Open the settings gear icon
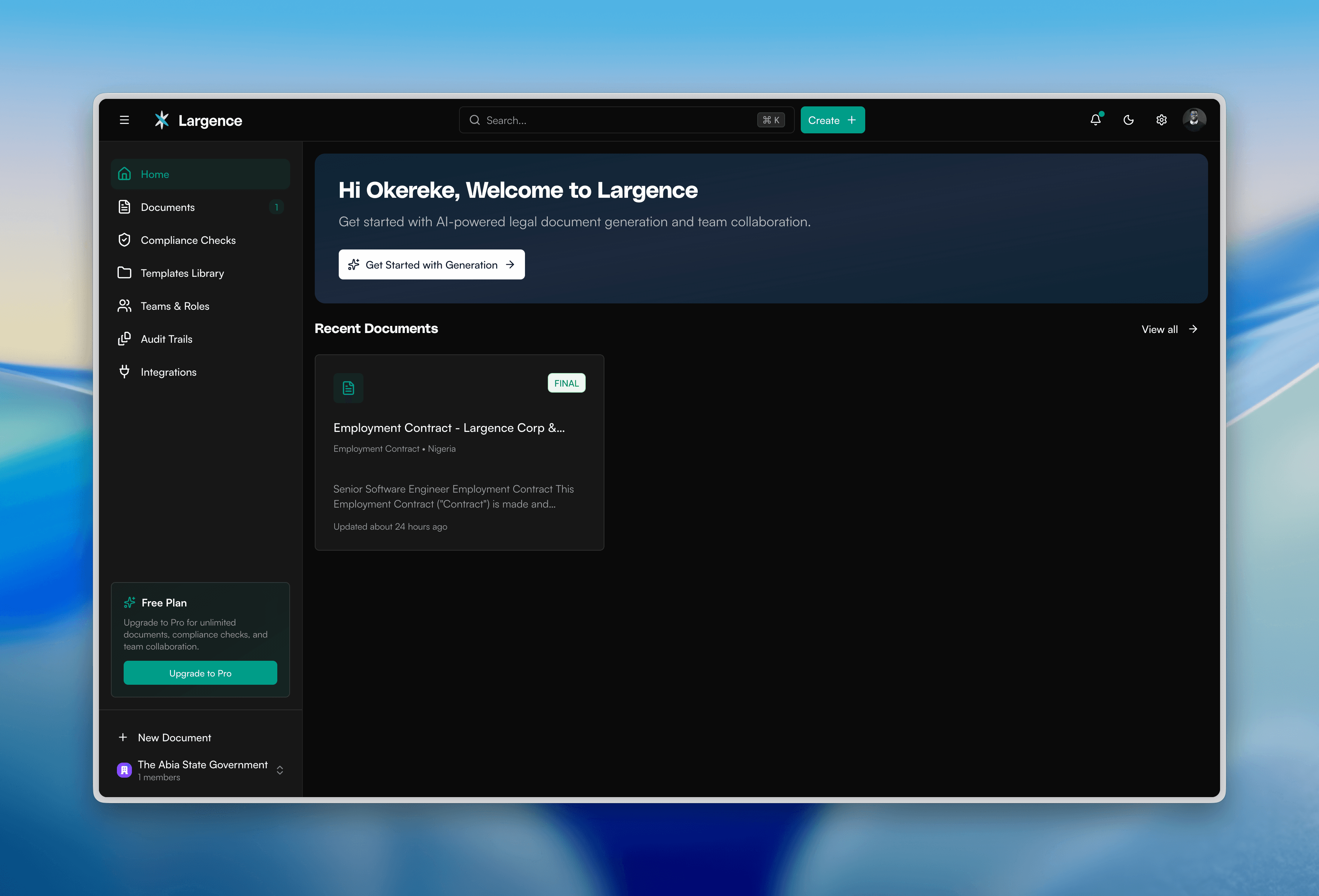The width and height of the screenshot is (1319, 896). (1161, 120)
